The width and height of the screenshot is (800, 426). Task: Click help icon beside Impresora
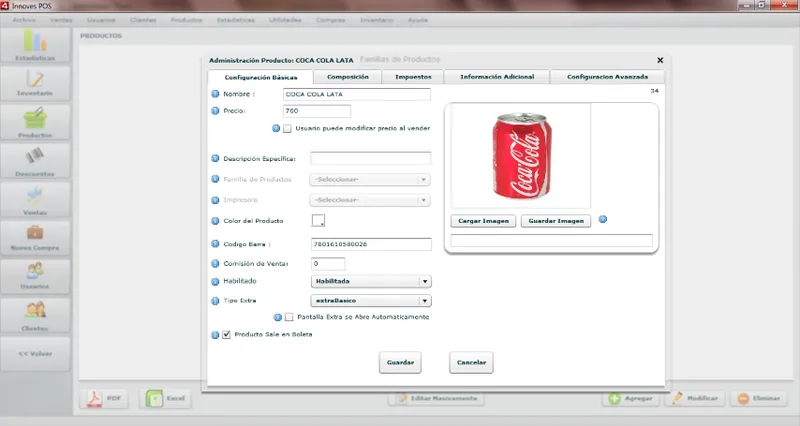pyautogui.click(x=215, y=200)
